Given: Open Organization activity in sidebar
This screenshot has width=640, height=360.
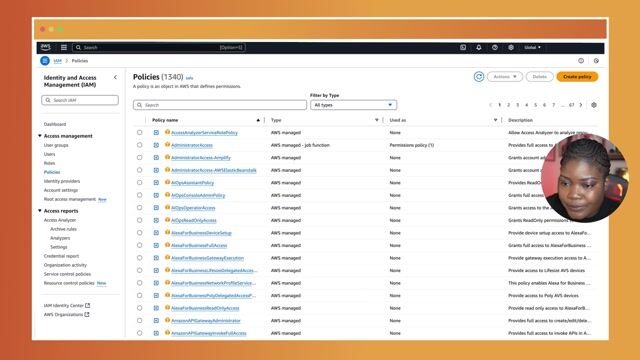Looking at the screenshot, I should pos(65,265).
